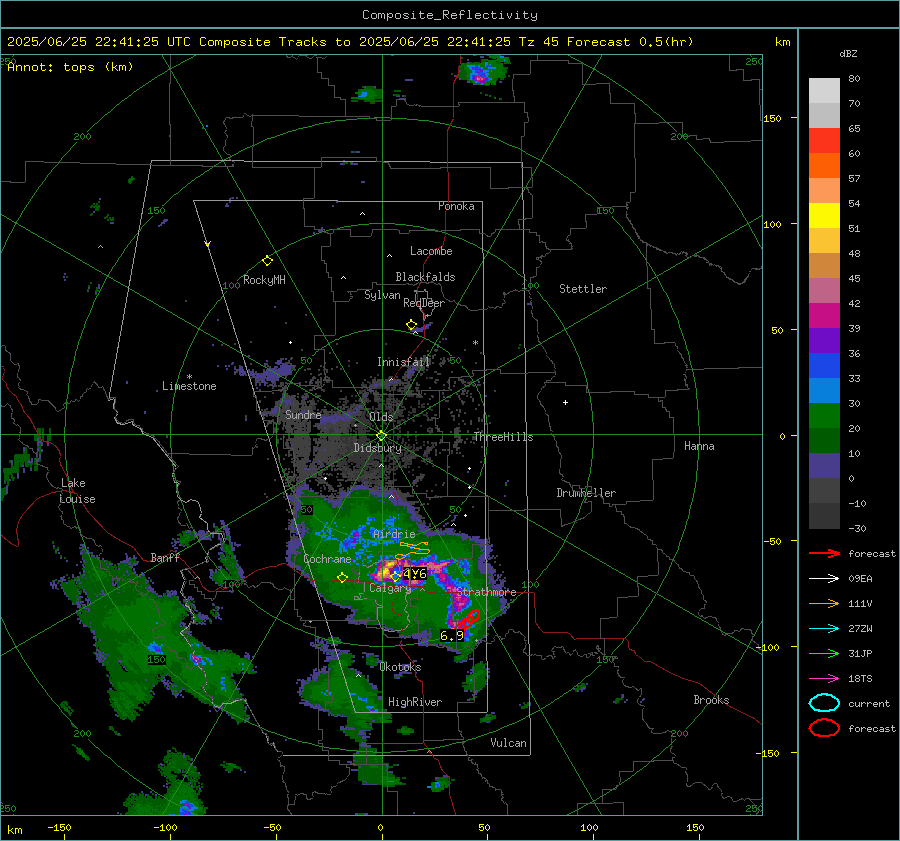
Task: Click the 6.9 km storm top label
Action: click(x=452, y=635)
